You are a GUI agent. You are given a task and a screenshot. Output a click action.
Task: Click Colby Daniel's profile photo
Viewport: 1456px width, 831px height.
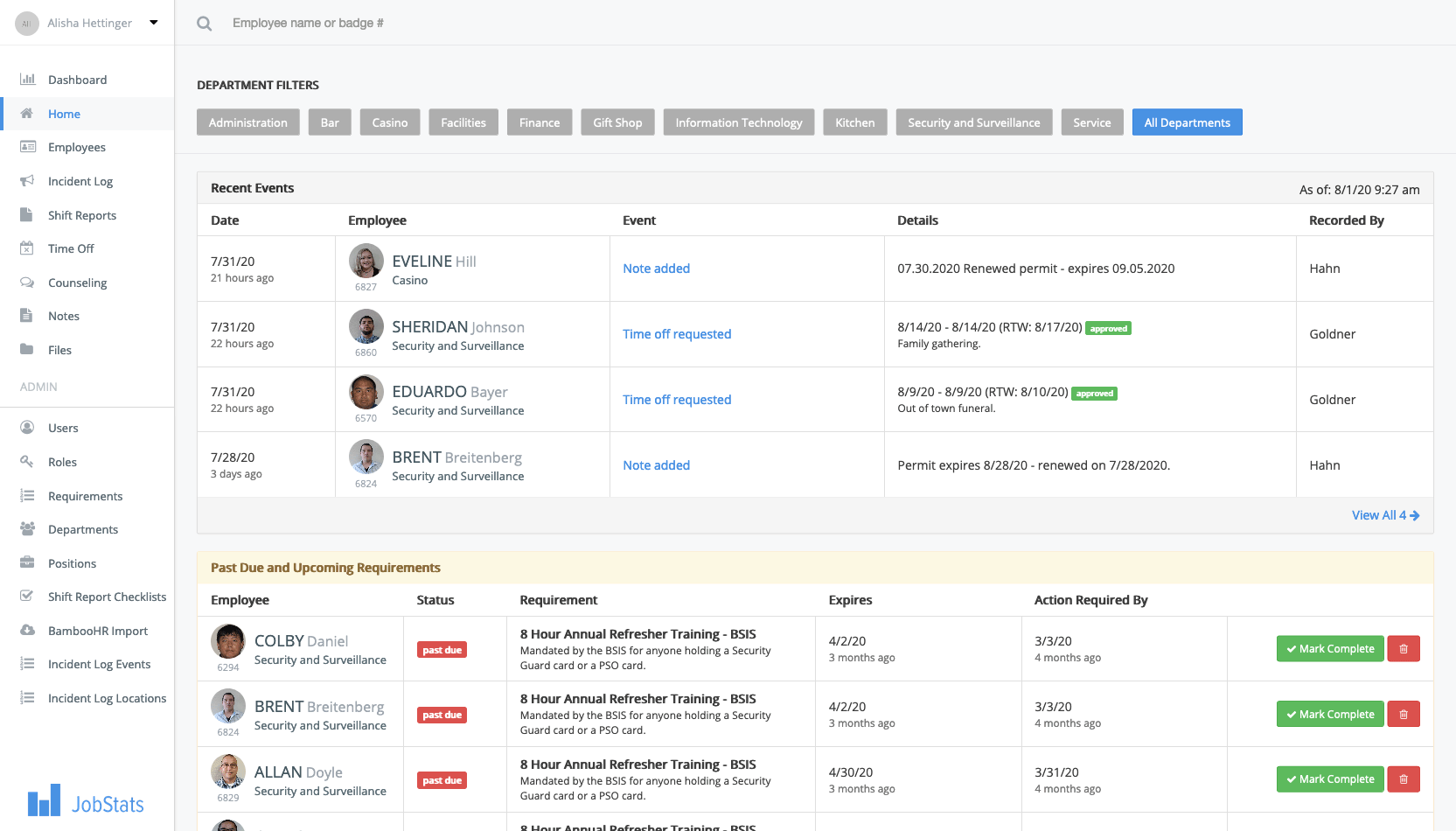pyautogui.click(x=228, y=641)
